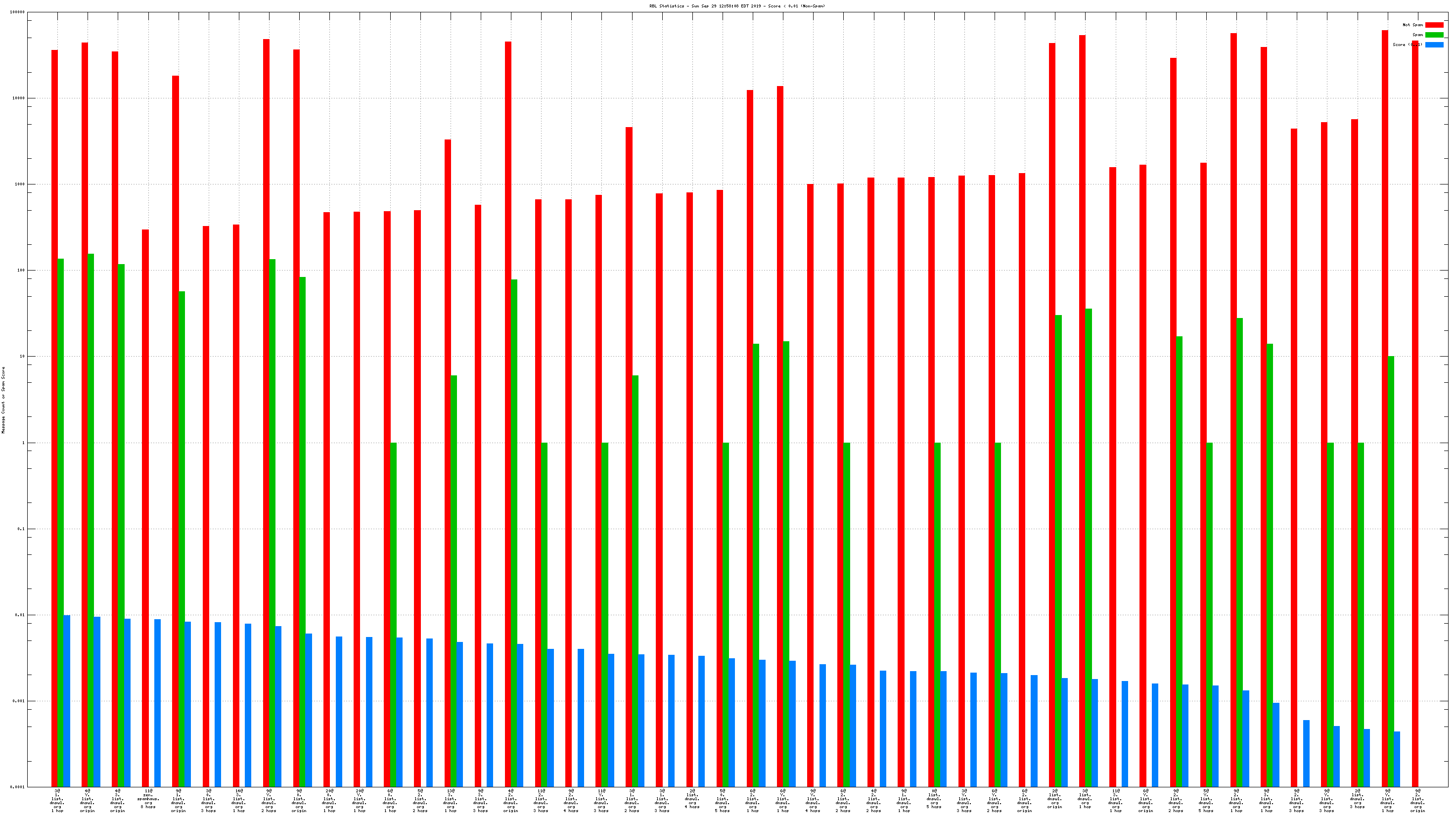Click the 0.01 y-axis tick label
The image size is (1456, 819).
pyautogui.click(x=20, y=615)
